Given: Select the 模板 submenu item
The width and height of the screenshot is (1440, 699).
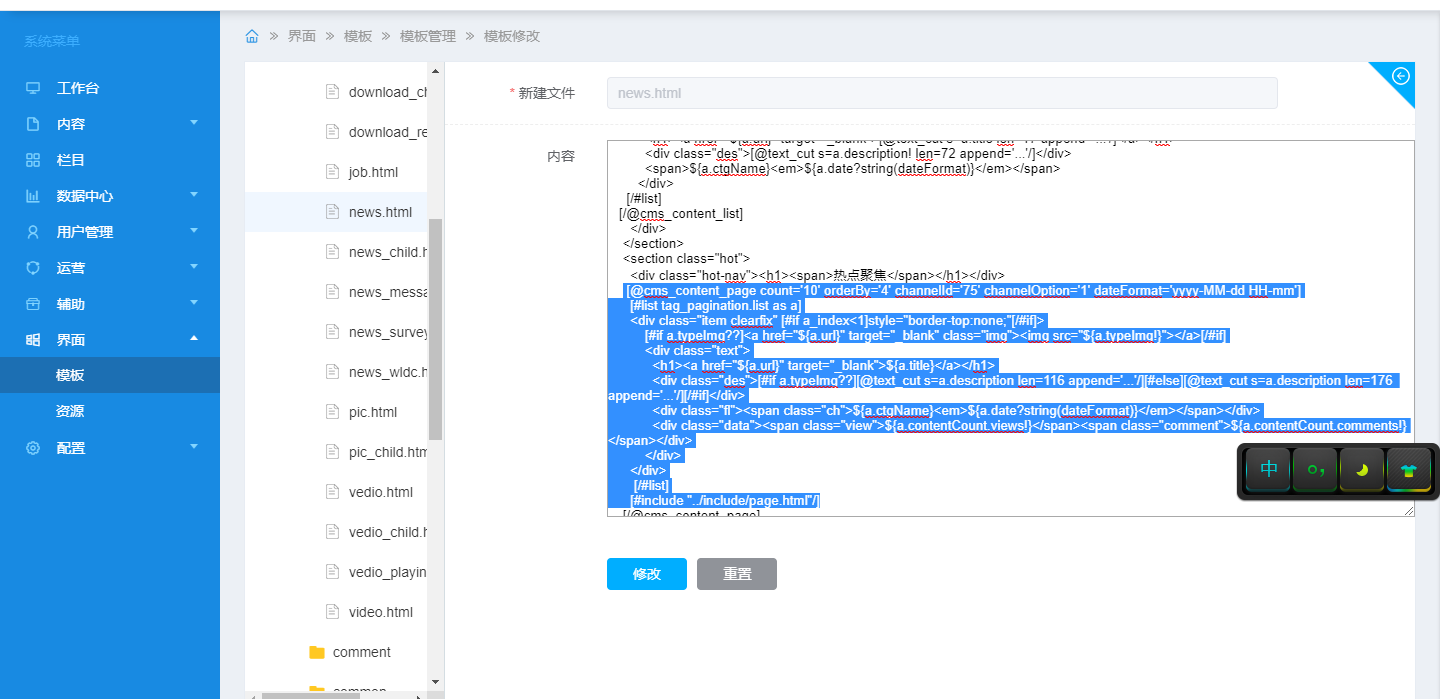Looking at the screenshot, I should click(110, 375).
